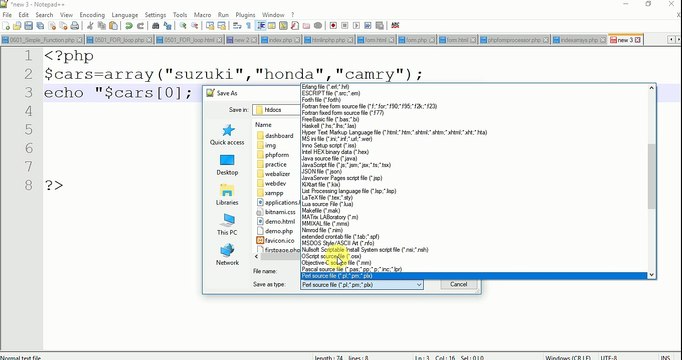This screenshot has height=360, width=682.
Task: Pick Lua source File type
Action: 327,204
